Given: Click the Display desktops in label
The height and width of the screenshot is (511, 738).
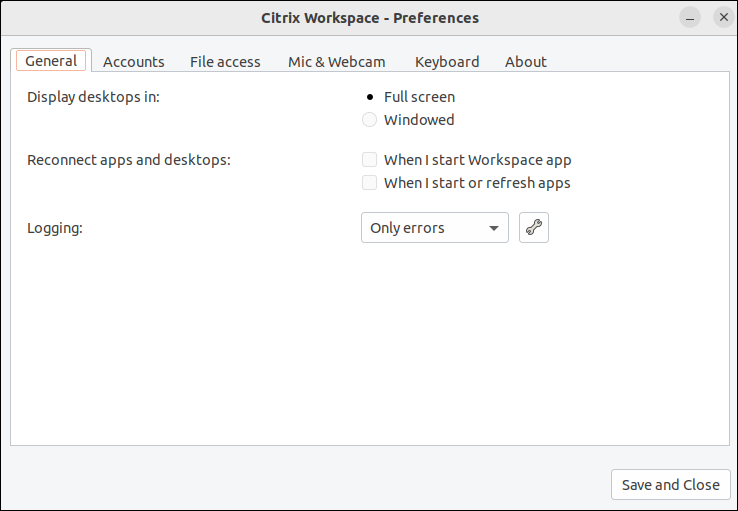Looking at the screenshot, I should (93, 97).
